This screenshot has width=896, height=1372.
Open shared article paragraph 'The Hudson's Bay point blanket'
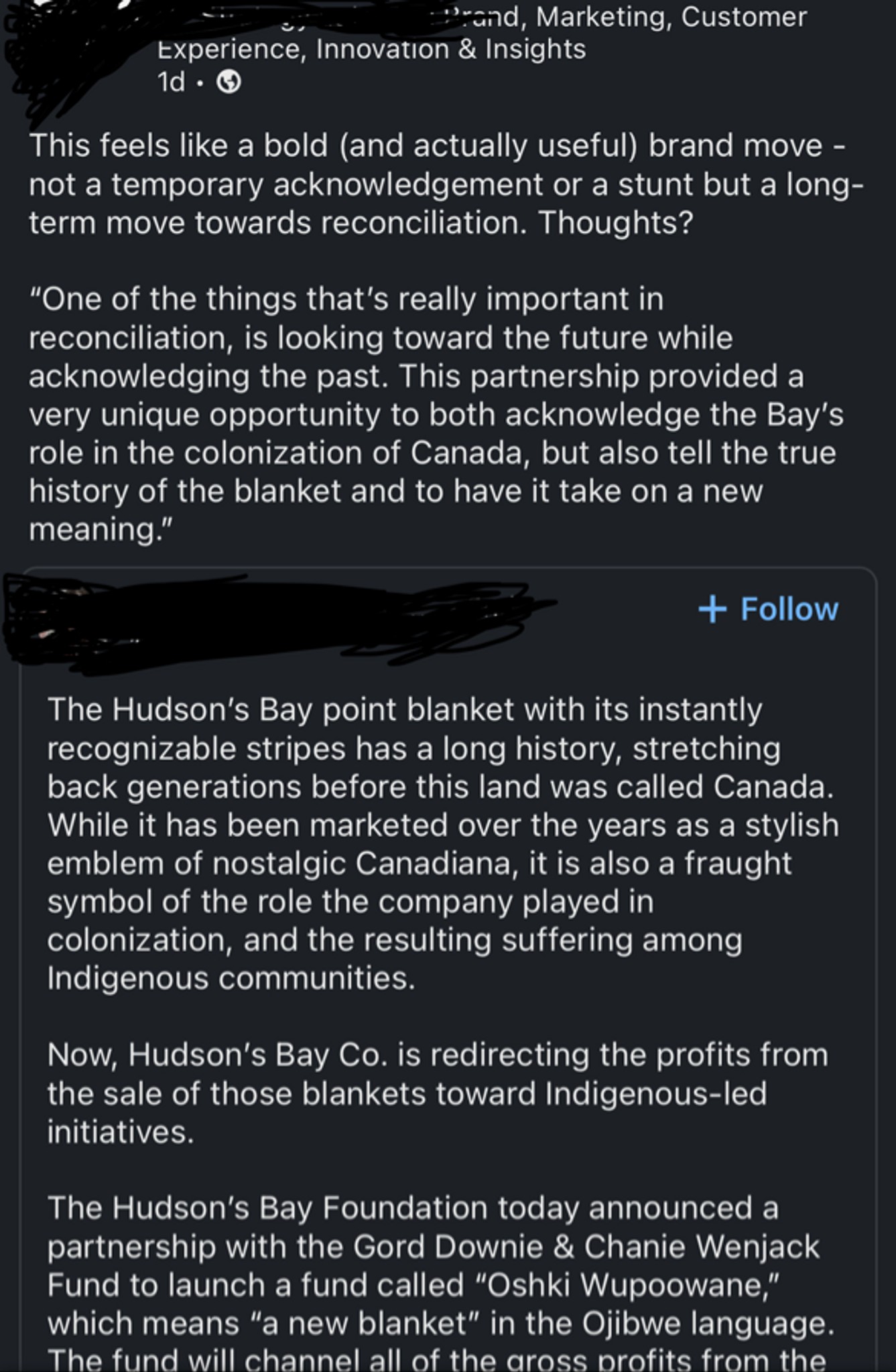coord(442,843)
